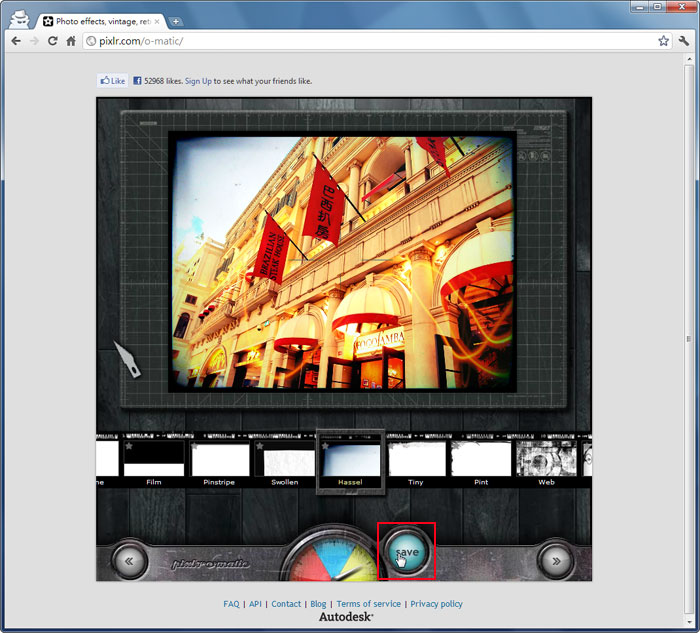
Task: Reload the page with the refresh icon
Action: click(x=53, y=41)
